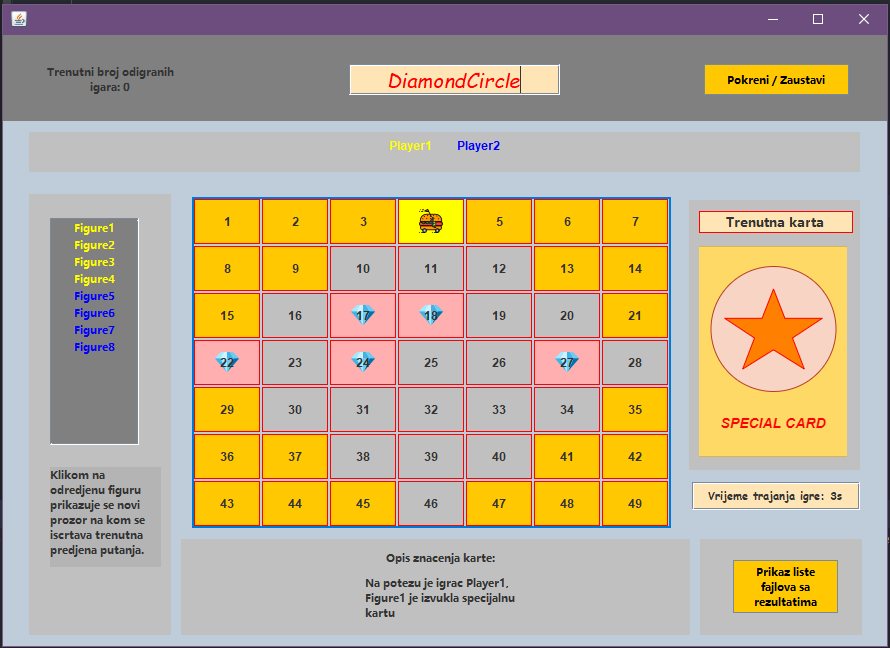Select Figure2 in the figure list

click(94, 245)
